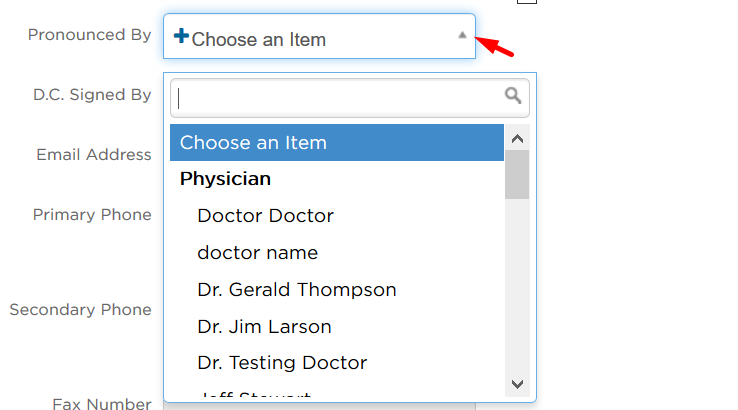Image resolution: width=738 pixels, height=410 pixels.
Task: Click the Primary Phone label
Action: (x=92, y=215)
